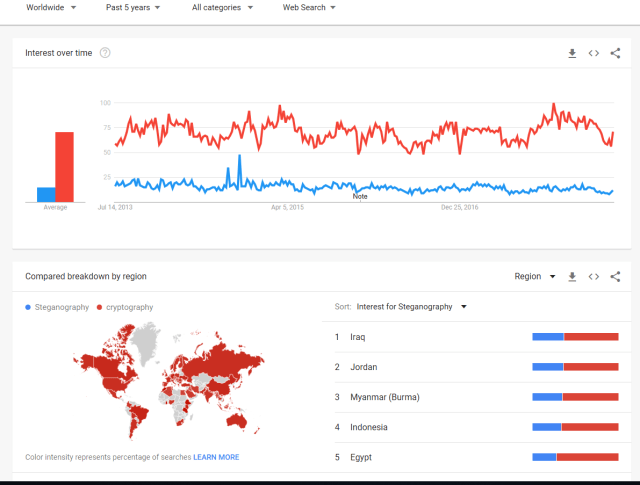Image resolution: width=640 pixels, height=485 pixels.
Task: Download the region breakdown data
Action: point(572,277)
